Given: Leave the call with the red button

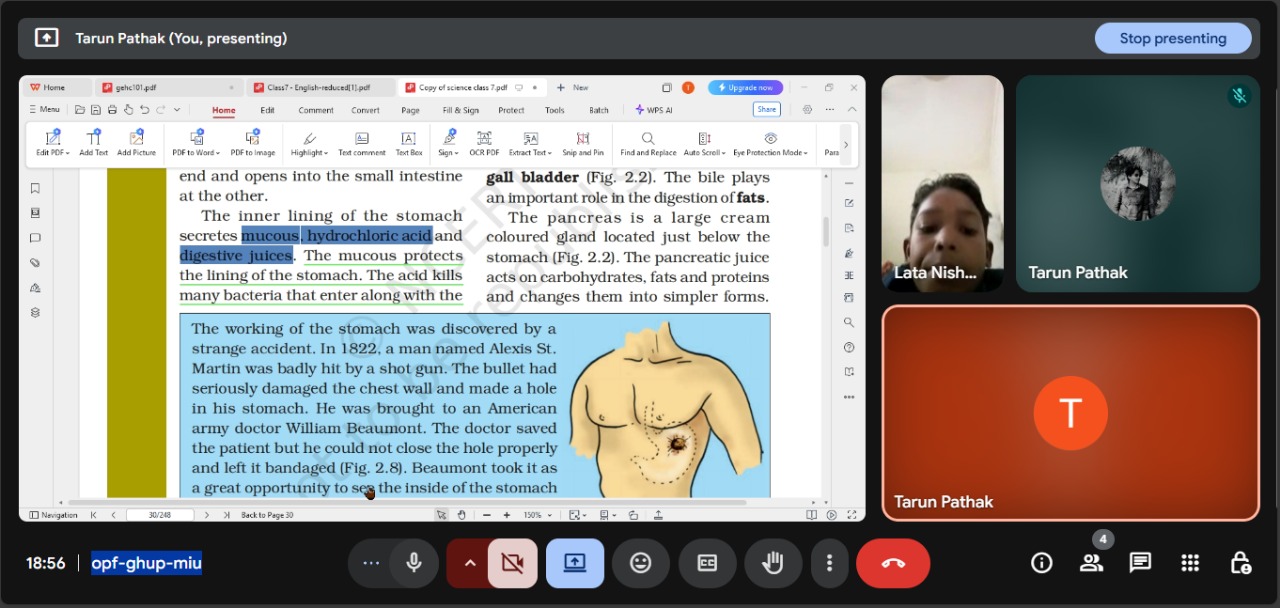Looking at the screenshot, I should [x=893, y=563].
